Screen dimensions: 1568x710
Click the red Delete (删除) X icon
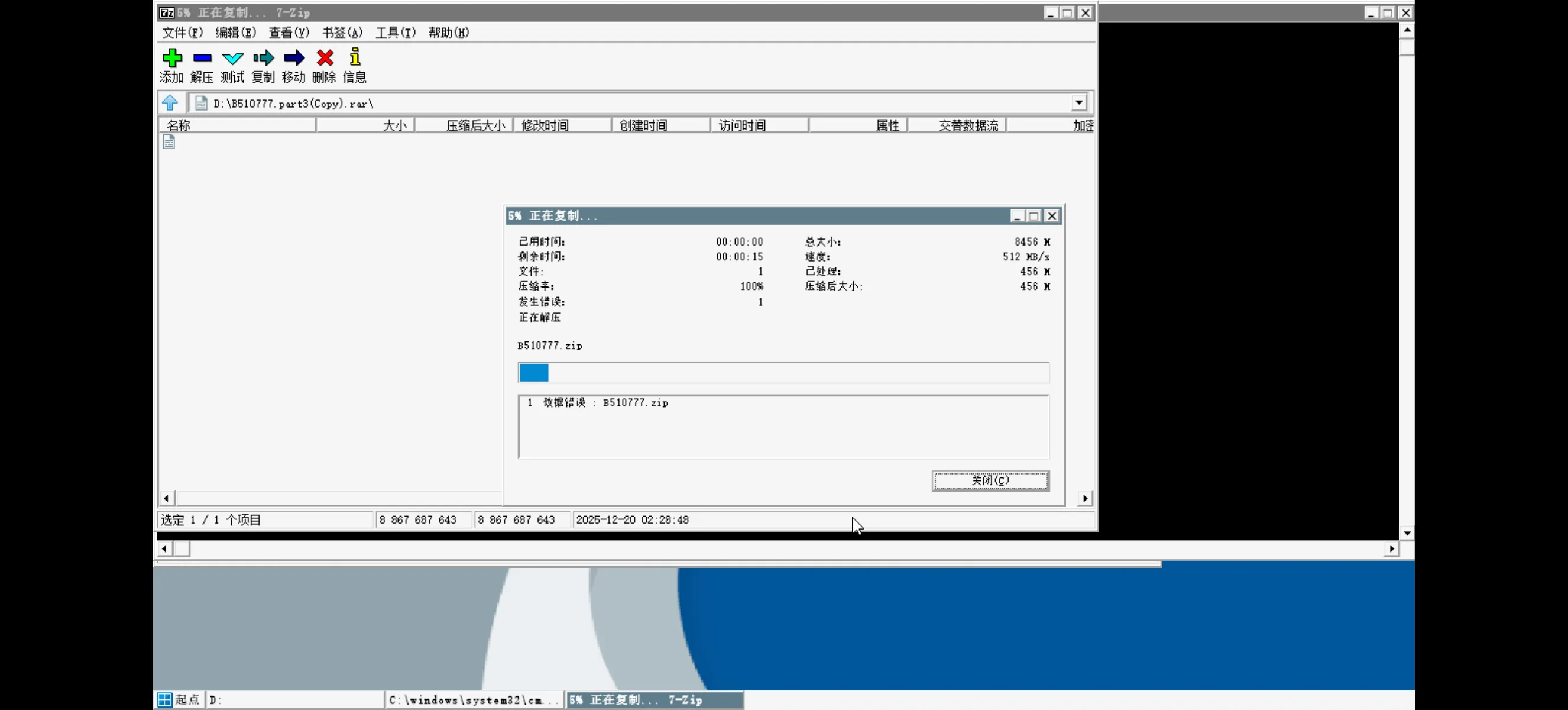pyautogui.click(x=325, y=58)
